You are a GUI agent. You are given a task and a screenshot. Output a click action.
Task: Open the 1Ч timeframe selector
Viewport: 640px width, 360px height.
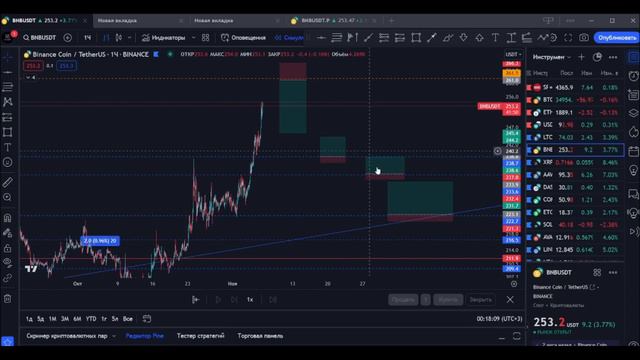[87, 38]
